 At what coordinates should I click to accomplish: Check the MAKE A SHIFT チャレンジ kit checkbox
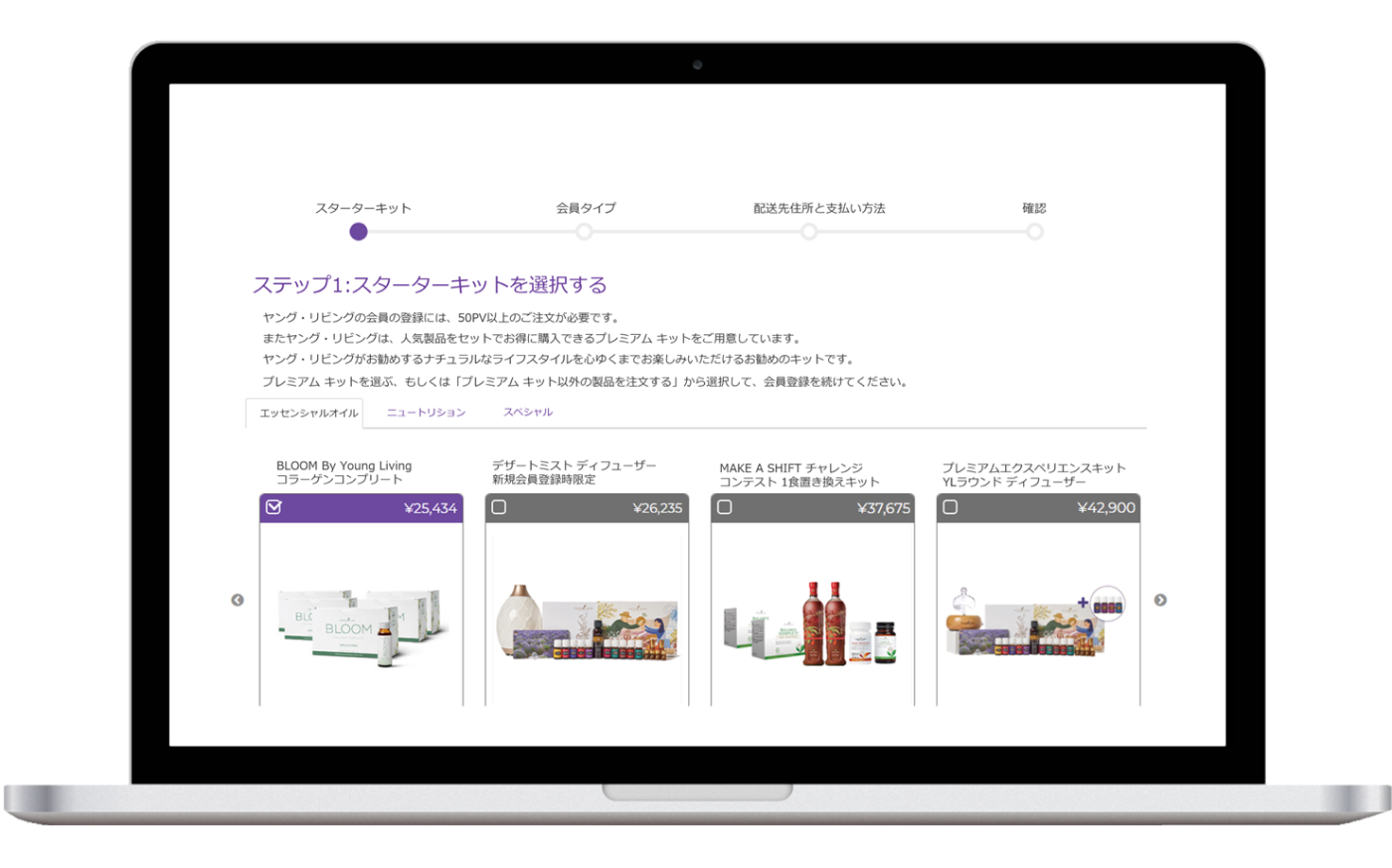[725, 507]
